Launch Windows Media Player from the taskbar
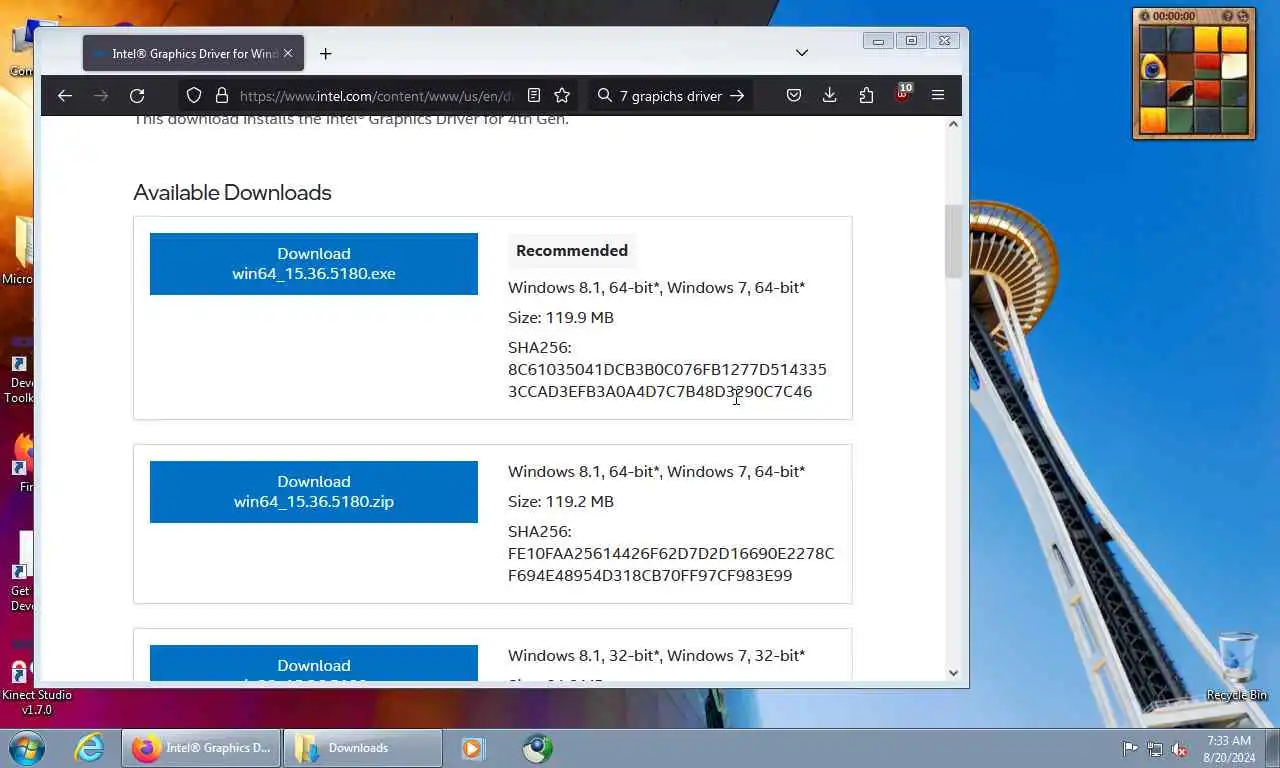Screen dimensions: 1280x768 (472, 748)
